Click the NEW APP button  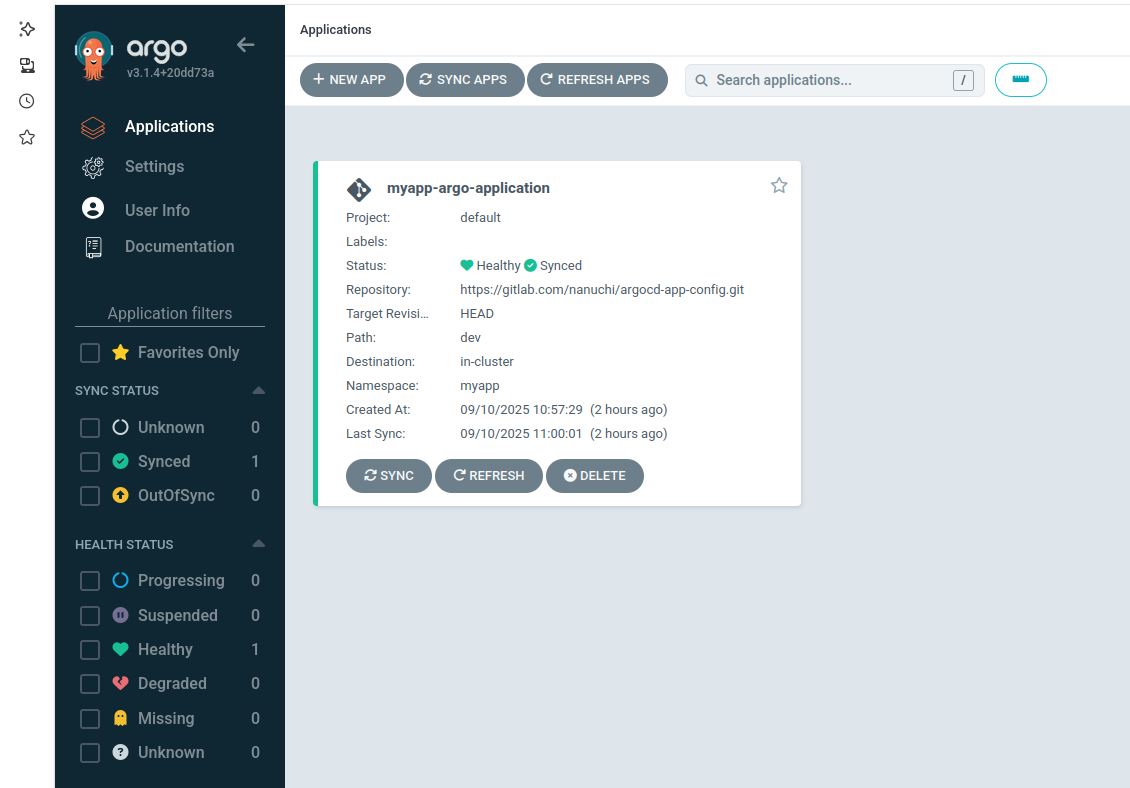(350, 80)
